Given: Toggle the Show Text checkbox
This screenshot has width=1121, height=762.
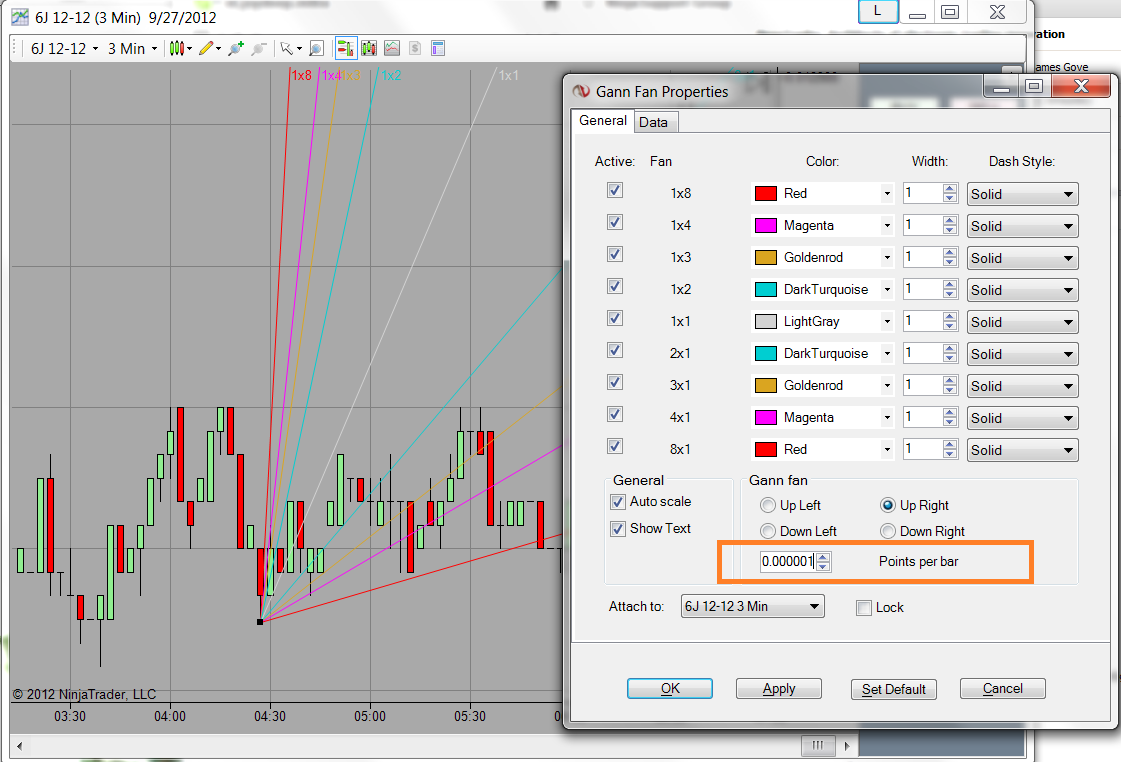Looking at the screenshot, I should [x=618, y=529].
